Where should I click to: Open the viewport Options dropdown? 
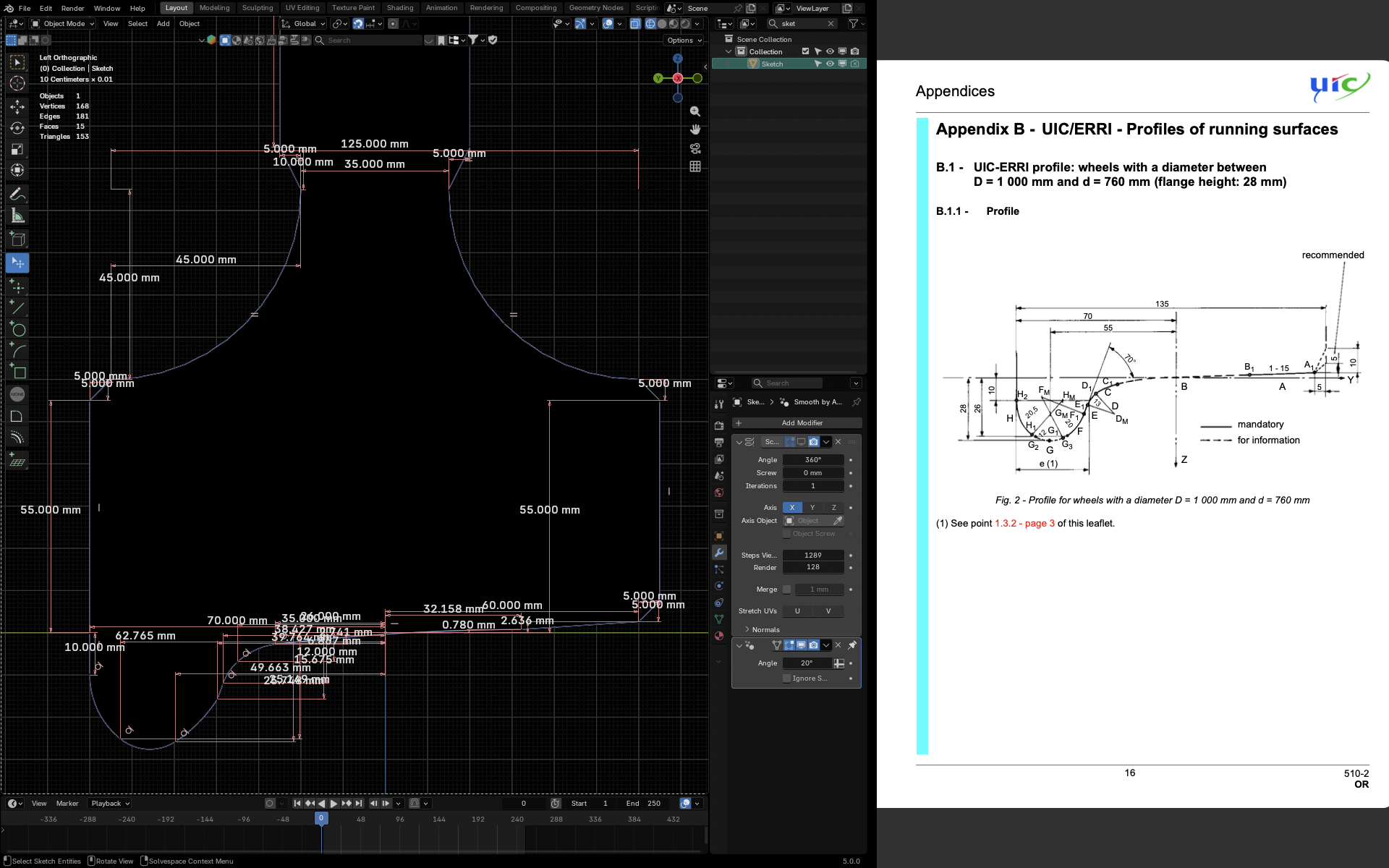tap(684, 41)
